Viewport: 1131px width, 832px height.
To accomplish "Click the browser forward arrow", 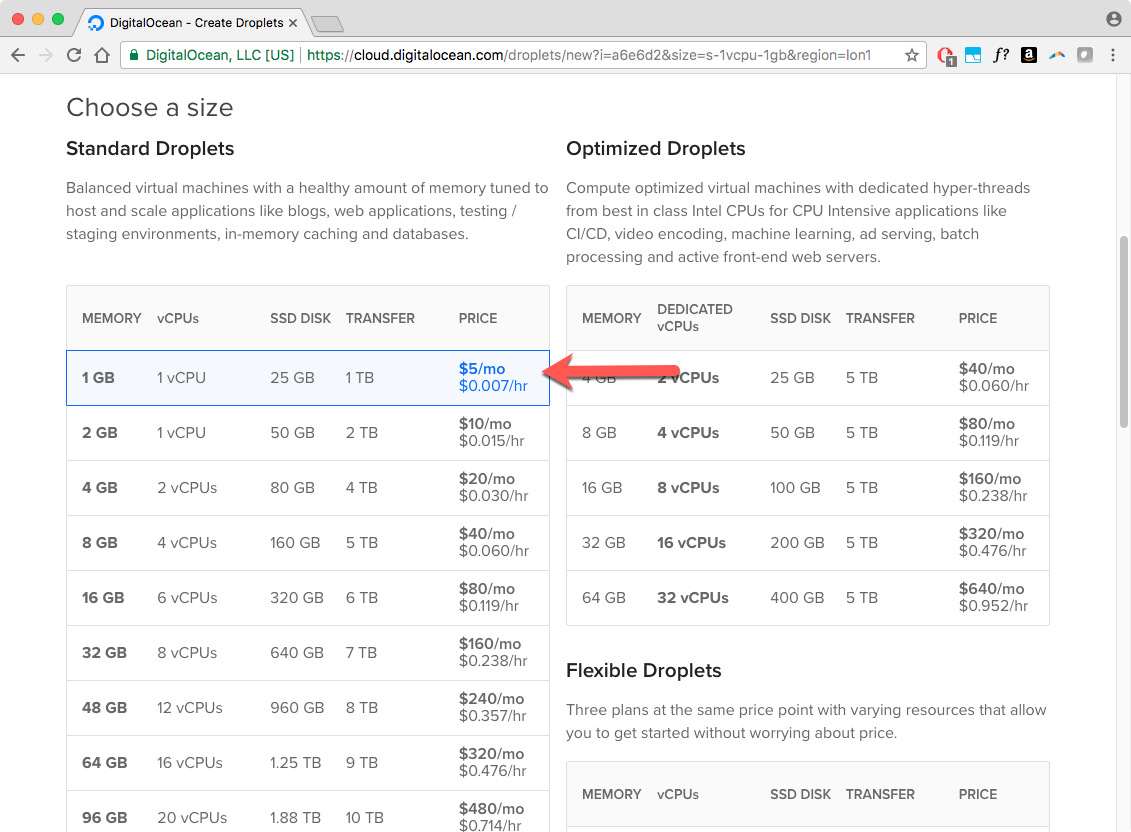I will point(45,55).
